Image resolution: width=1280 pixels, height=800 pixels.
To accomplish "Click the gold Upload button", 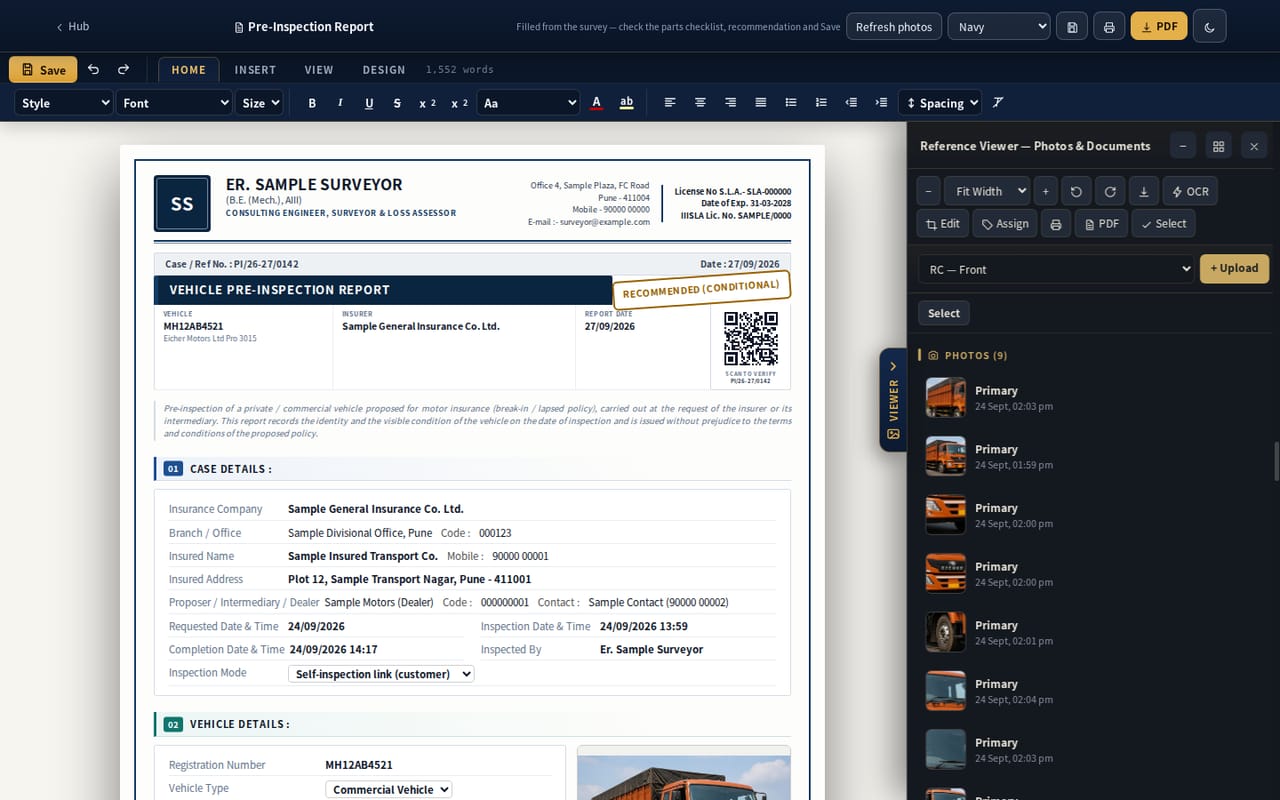I will (x=1234, y=268).
